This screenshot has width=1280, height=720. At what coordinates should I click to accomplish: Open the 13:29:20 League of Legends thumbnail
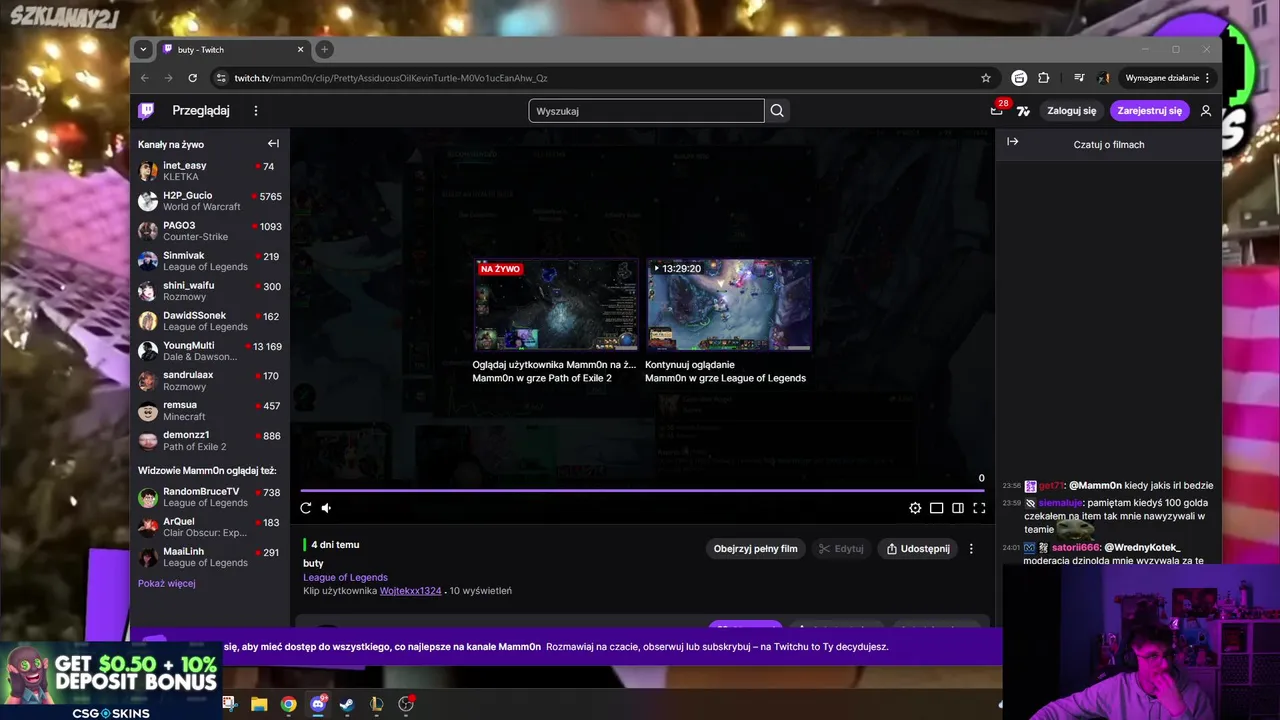click(729, 305)
